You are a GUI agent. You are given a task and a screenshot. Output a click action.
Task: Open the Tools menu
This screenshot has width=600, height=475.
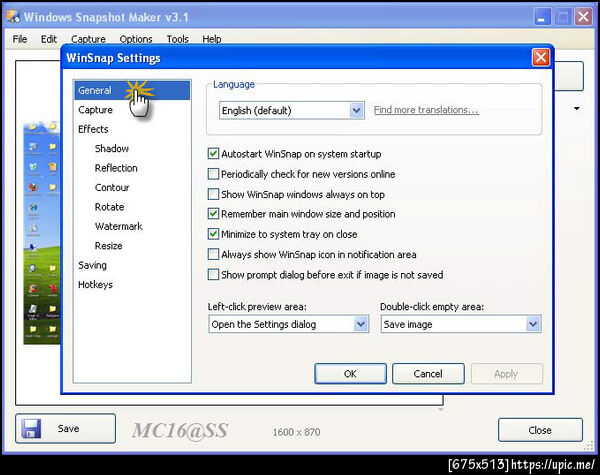click(178, 39)
